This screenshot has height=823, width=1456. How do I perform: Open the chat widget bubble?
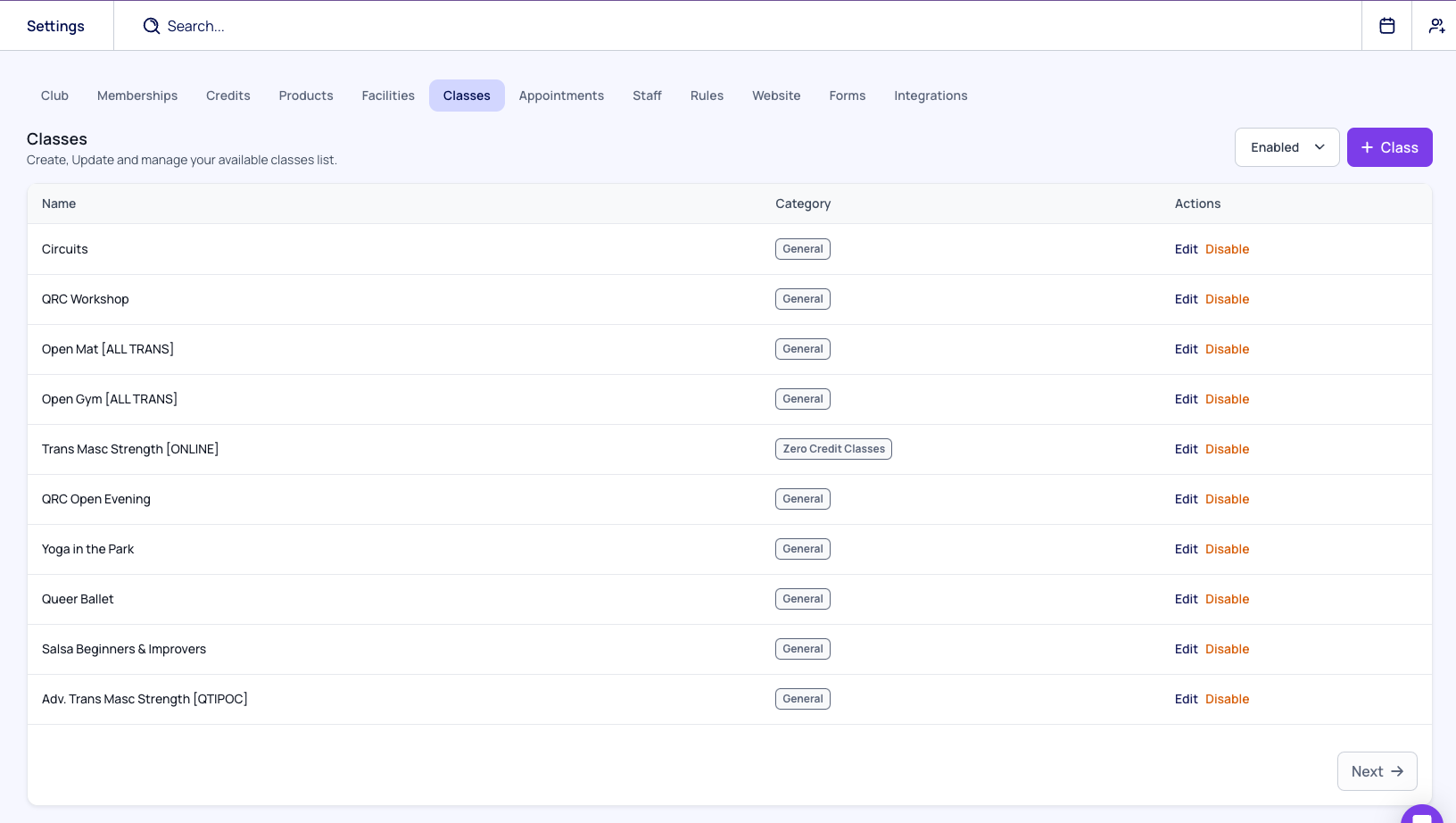click(x=1422, y=816)
